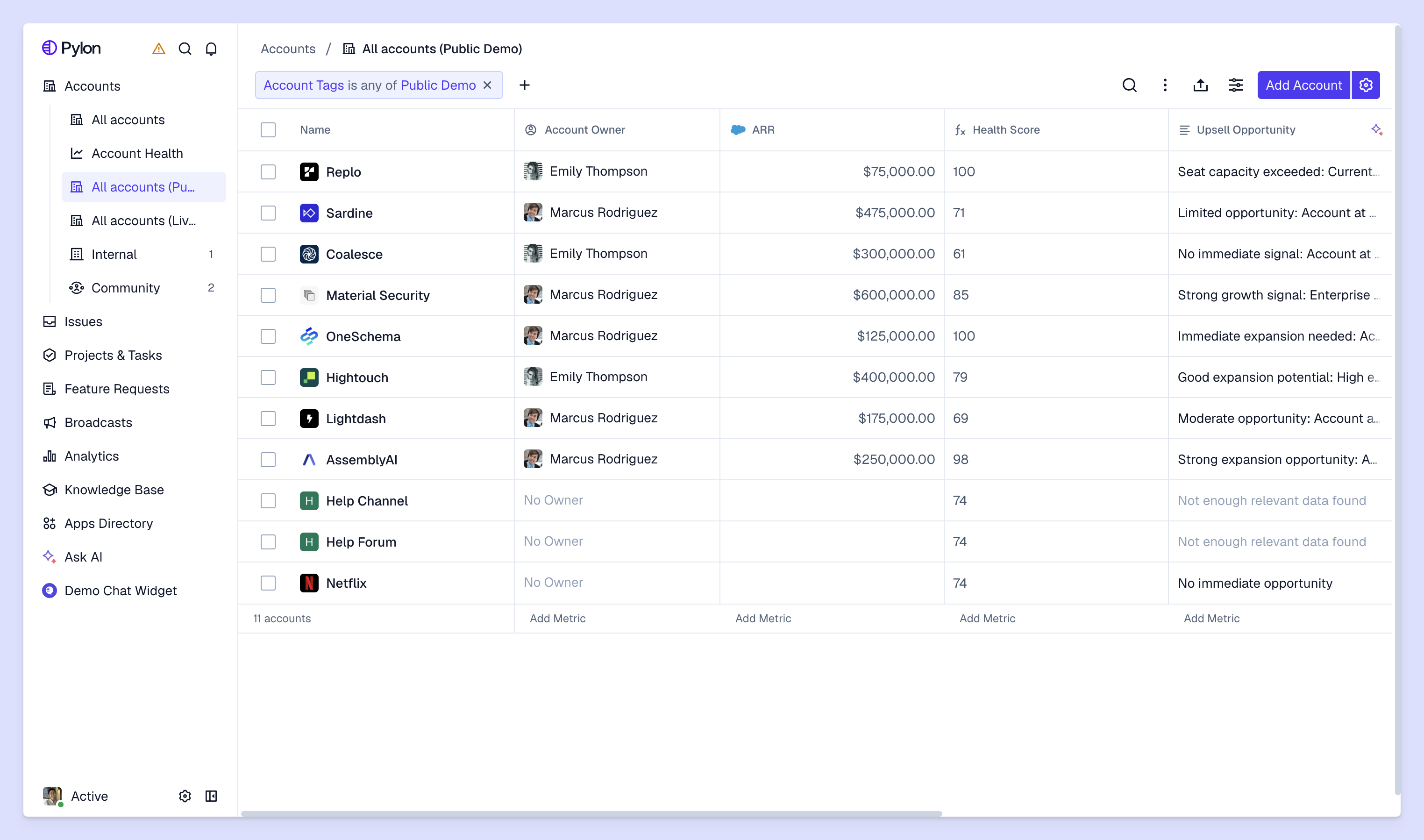
Task: Tick the checkbox for the Netflix account
Action: click(x=268, y=583)
